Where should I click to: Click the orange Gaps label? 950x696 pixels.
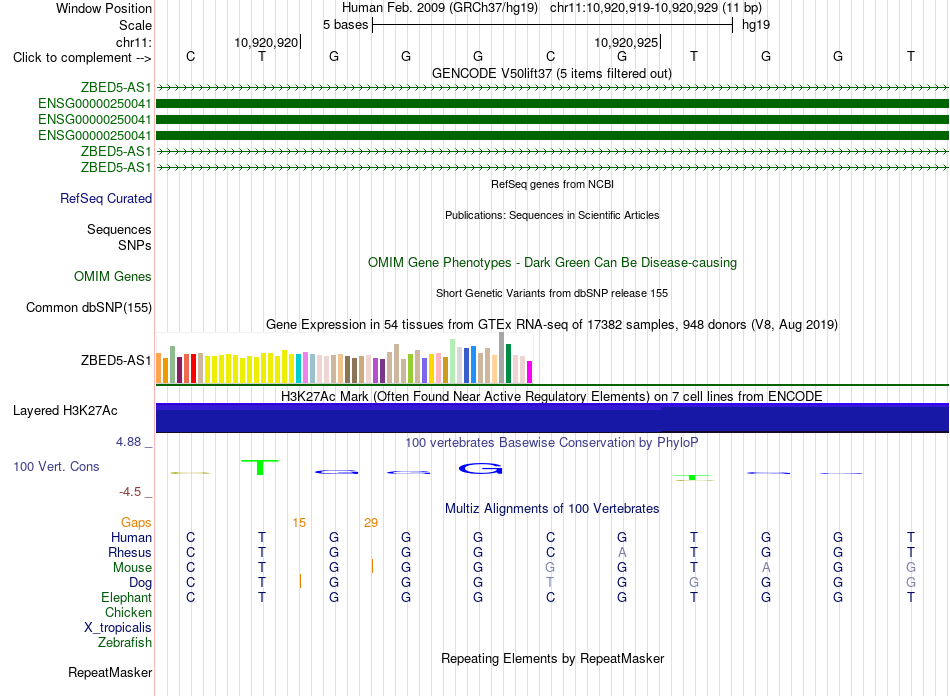[136, 522]
